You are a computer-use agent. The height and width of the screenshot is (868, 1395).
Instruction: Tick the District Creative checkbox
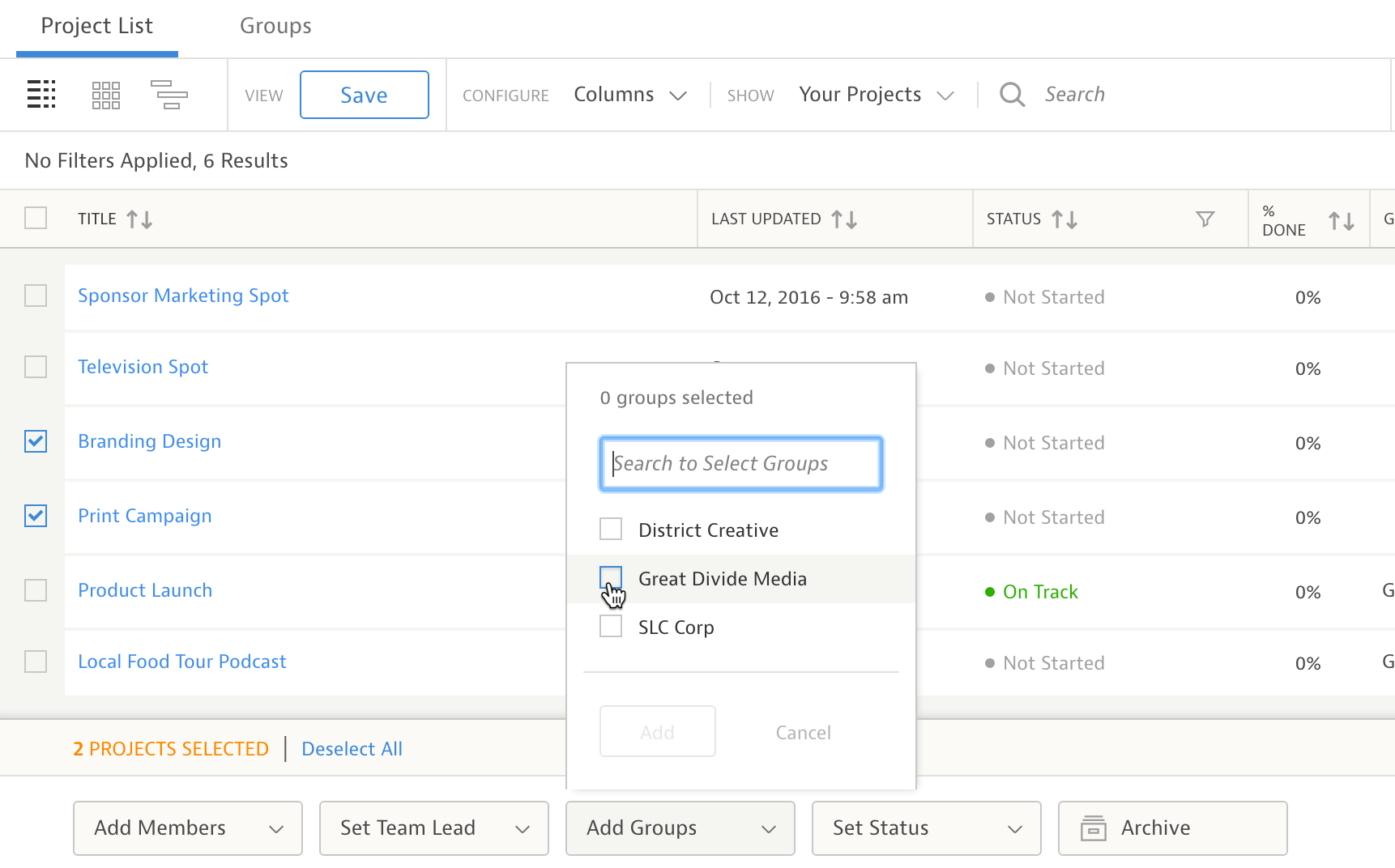coord(611,530)
